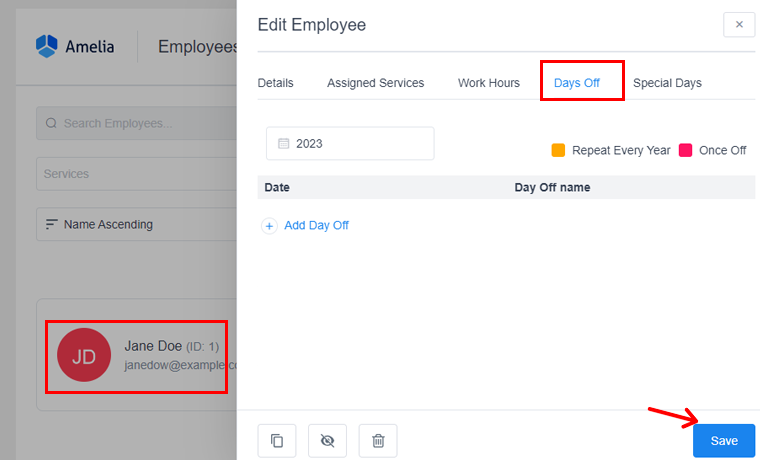Image resolution: width=760 pixels, height=460 pixels.
Task: Click the janedow@example email text
Action: (180, 365)
